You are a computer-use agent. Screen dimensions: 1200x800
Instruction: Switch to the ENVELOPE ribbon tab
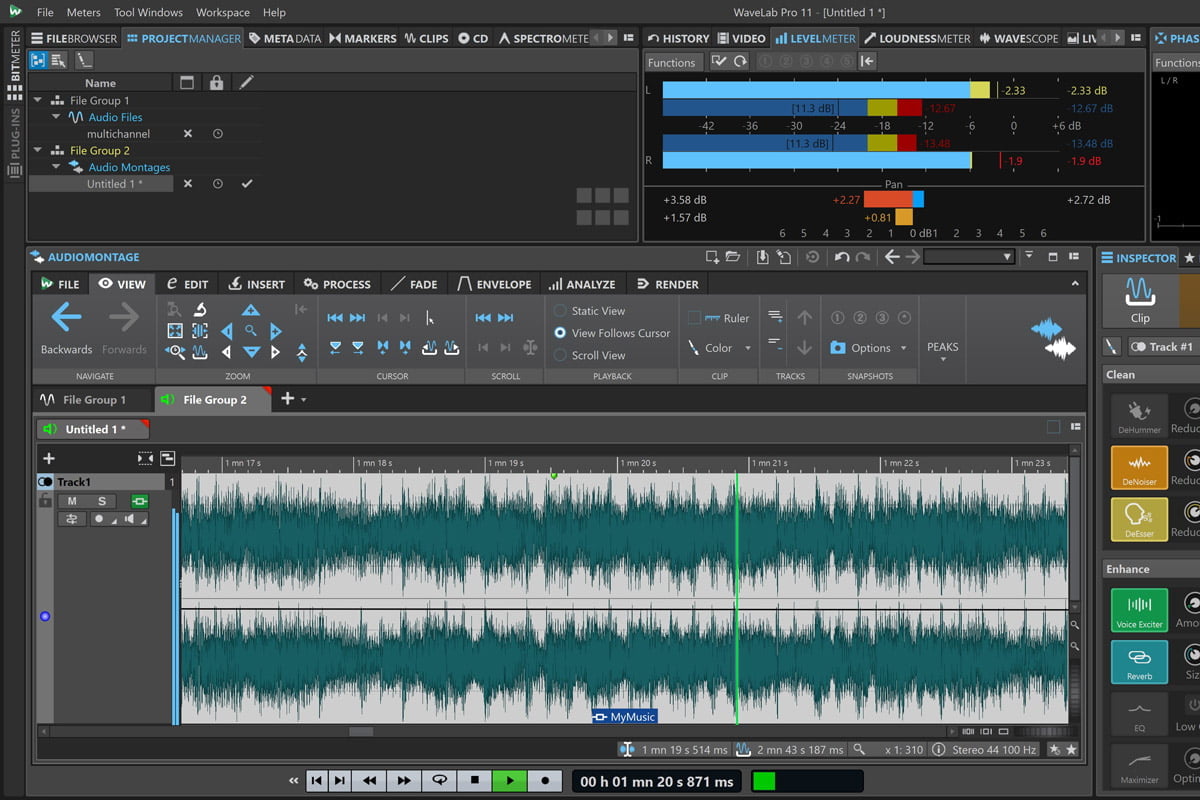point(494,284)
